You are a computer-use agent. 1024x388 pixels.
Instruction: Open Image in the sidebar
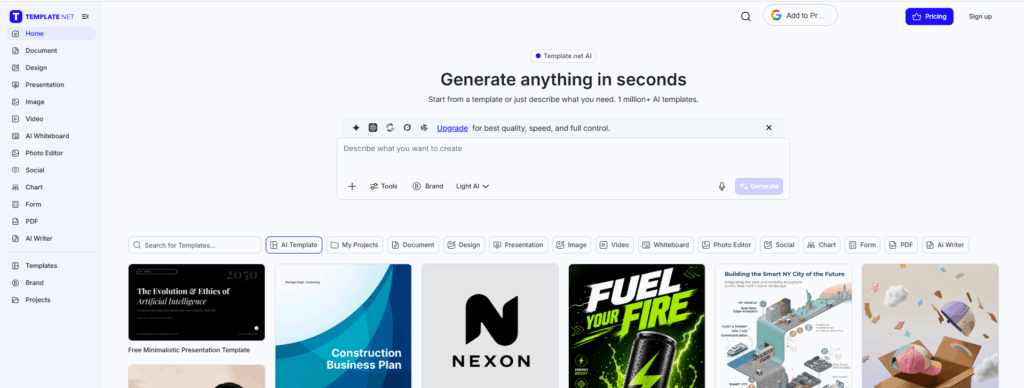click(51, 102)
